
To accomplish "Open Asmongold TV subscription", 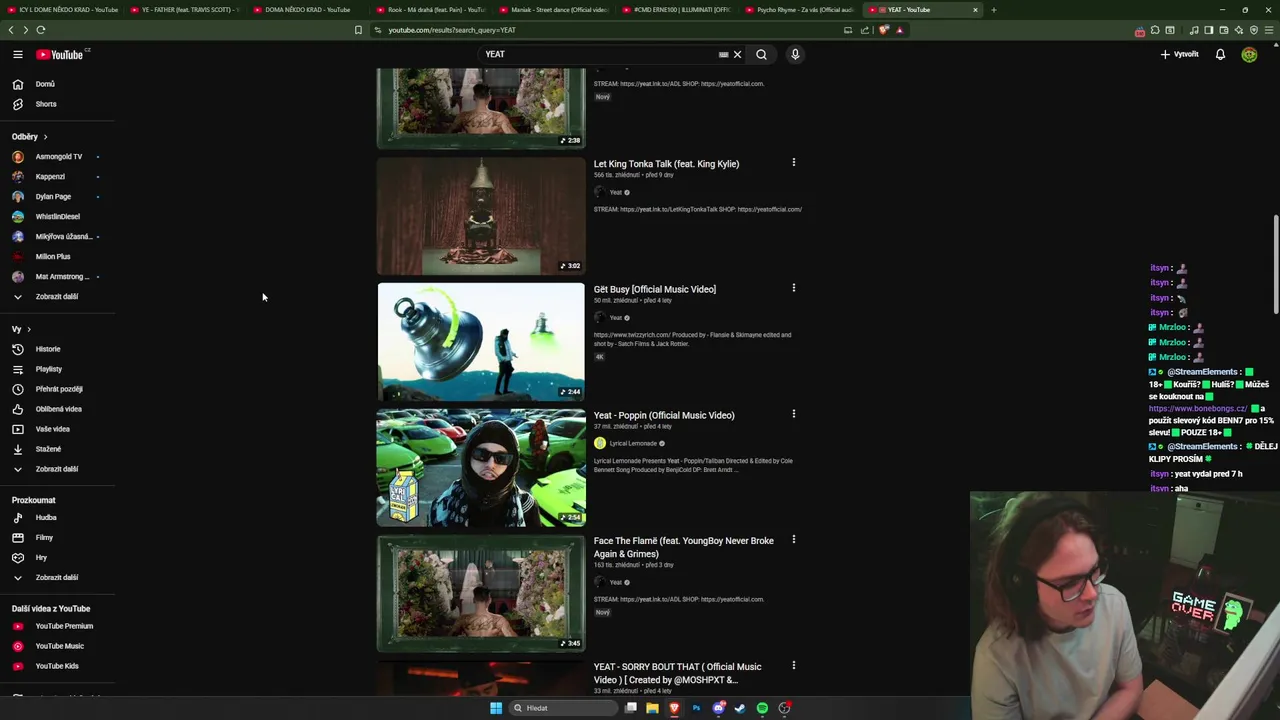I will [59, 157].
